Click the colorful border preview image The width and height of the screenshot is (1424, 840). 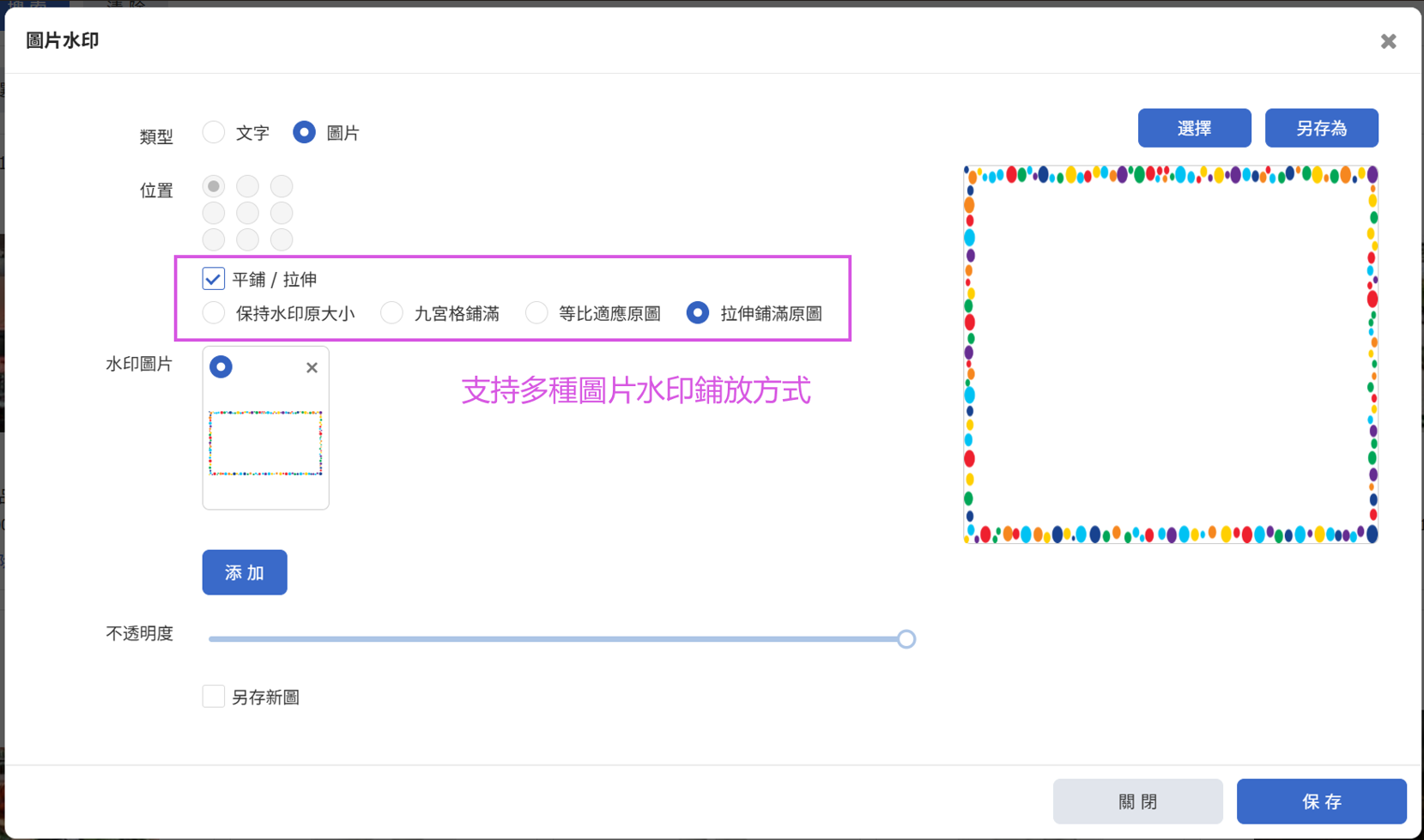(x=1171, y=354)
